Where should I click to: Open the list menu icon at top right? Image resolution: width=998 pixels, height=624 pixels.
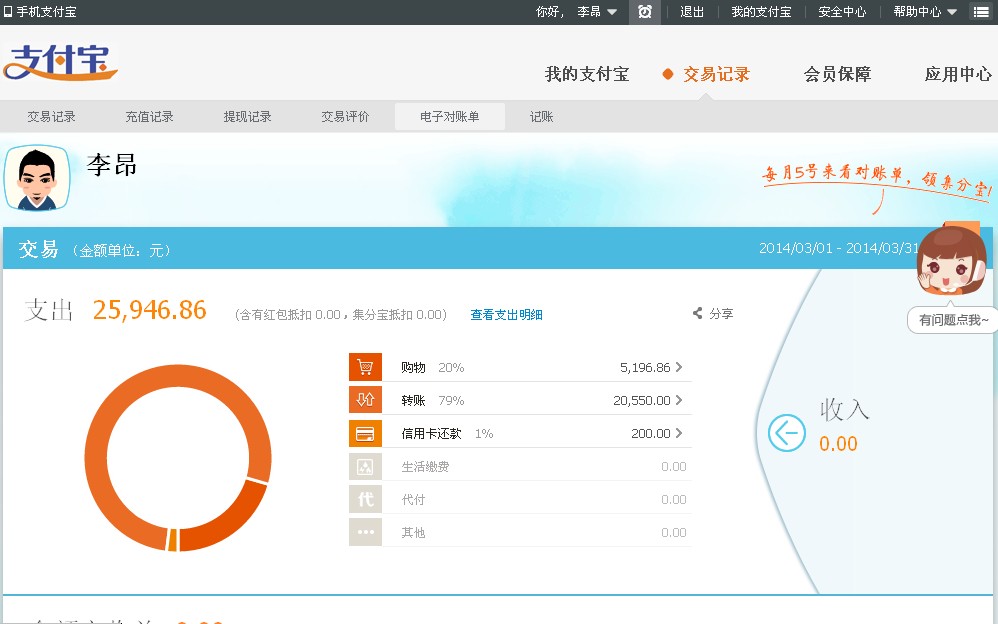coord(981,12)
